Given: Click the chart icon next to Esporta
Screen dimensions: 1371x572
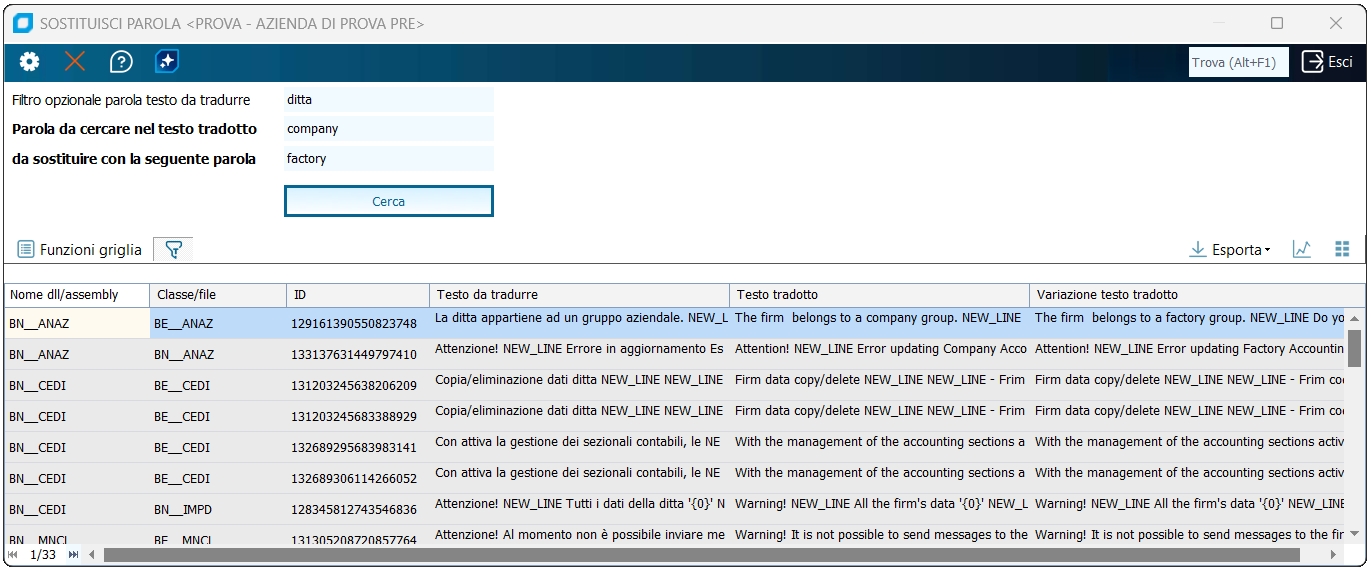Looking at the screenshot, I should [1301, 250].
